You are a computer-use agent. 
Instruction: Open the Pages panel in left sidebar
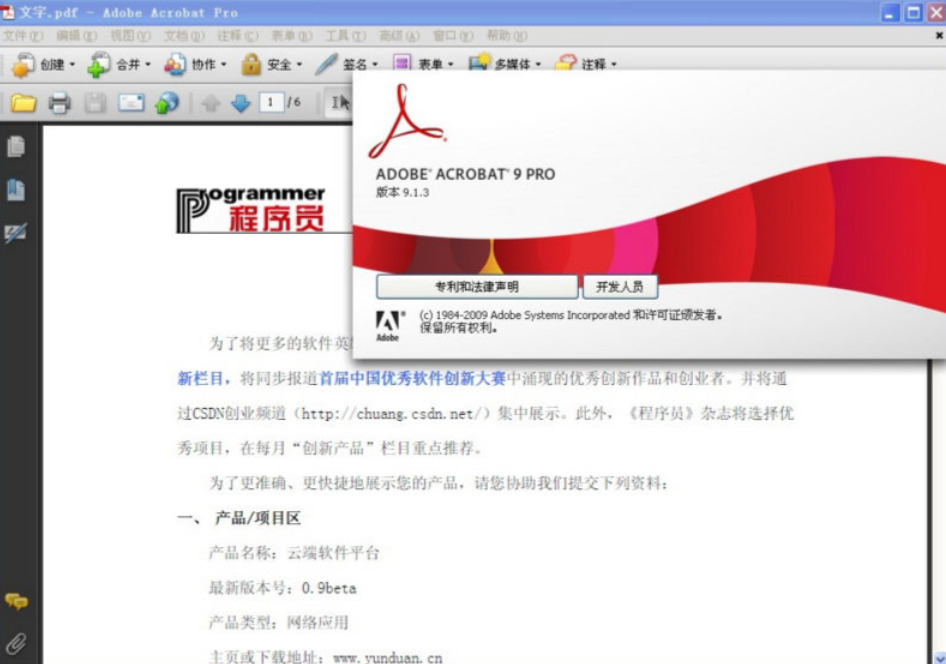(x=16, y=147)
